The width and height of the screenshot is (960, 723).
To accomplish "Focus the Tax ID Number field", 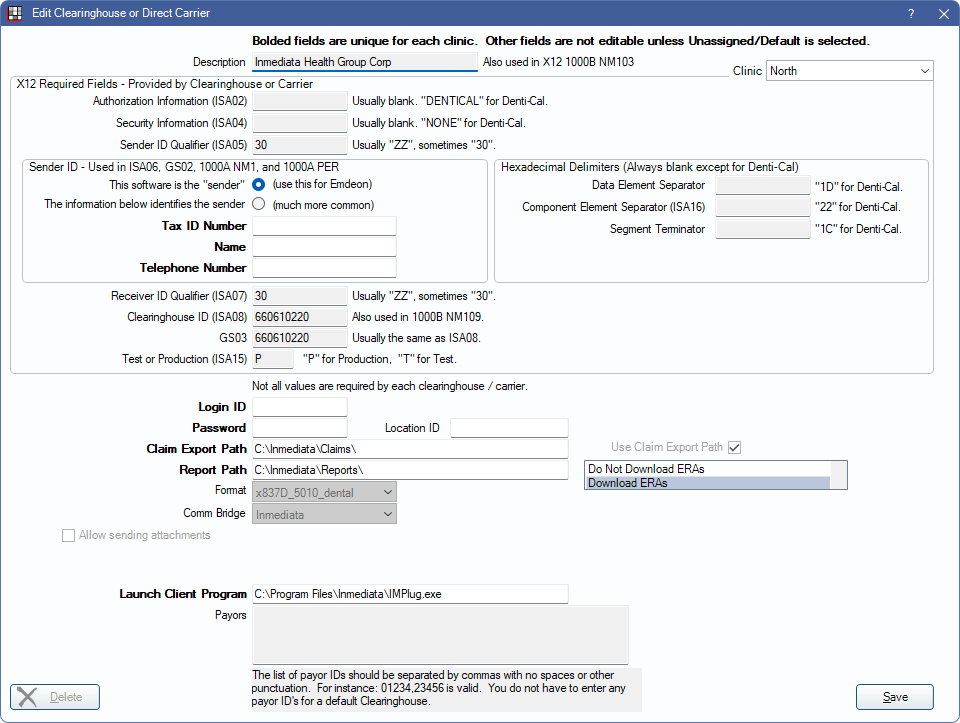I will pos(324,226).
